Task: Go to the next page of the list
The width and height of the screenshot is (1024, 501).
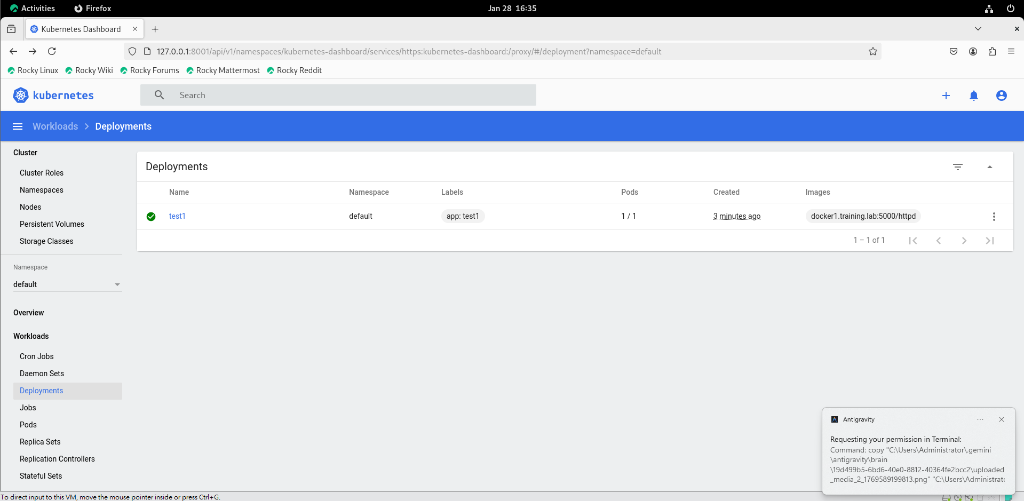Action: tap(964, 240)
